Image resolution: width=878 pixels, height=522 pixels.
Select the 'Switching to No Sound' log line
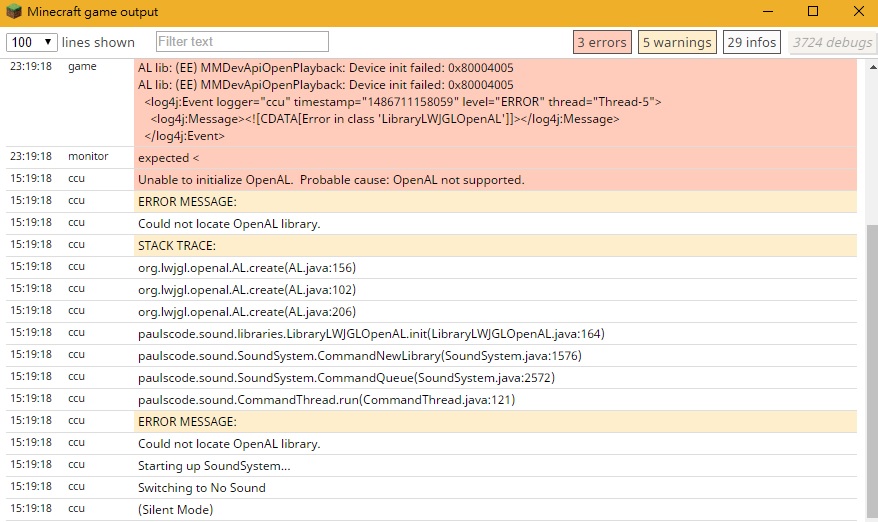pyautogui.click(x=202, y=488)
